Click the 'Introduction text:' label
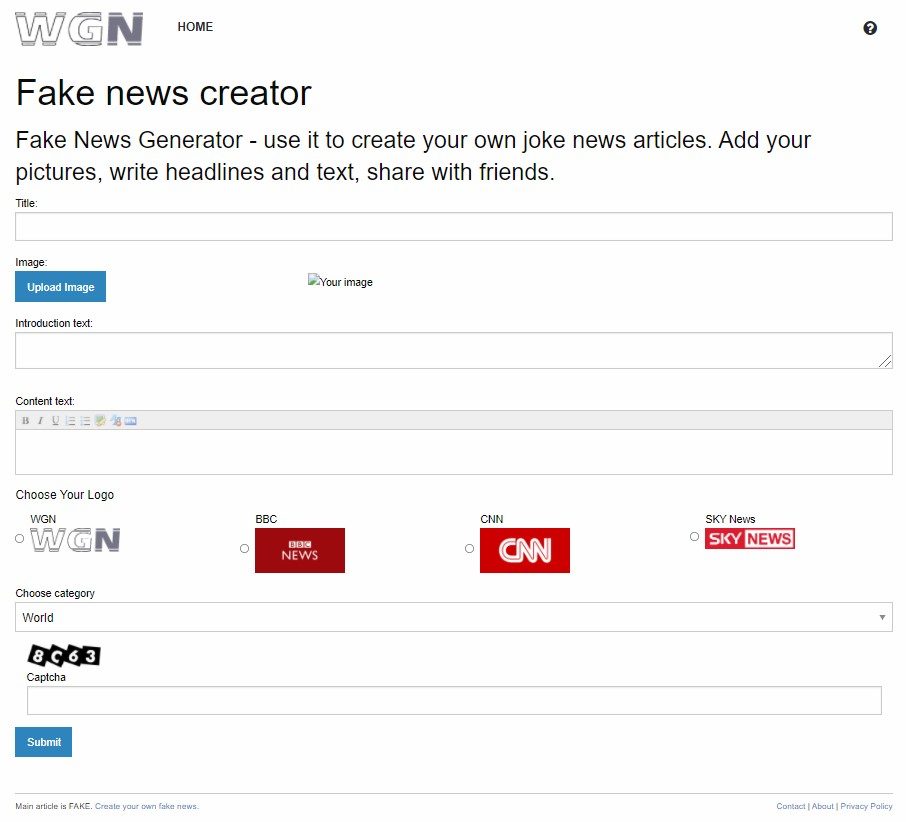The width and height of the screenshot is (906, 822). pos(54,323)
